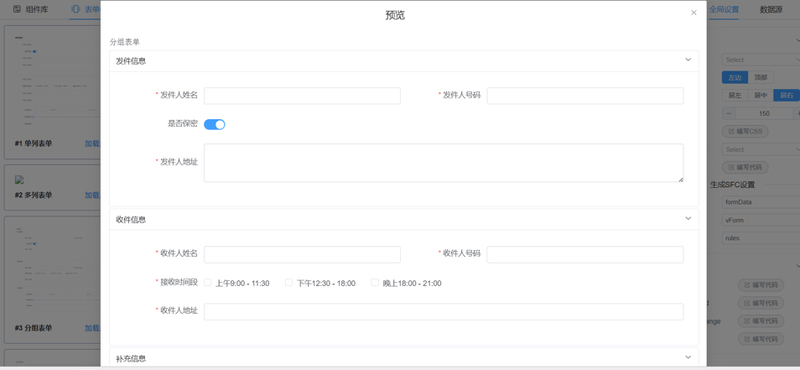Click the 发件人号码 input field
This screenshot has height=370, width=800.
tap(585, 96)
